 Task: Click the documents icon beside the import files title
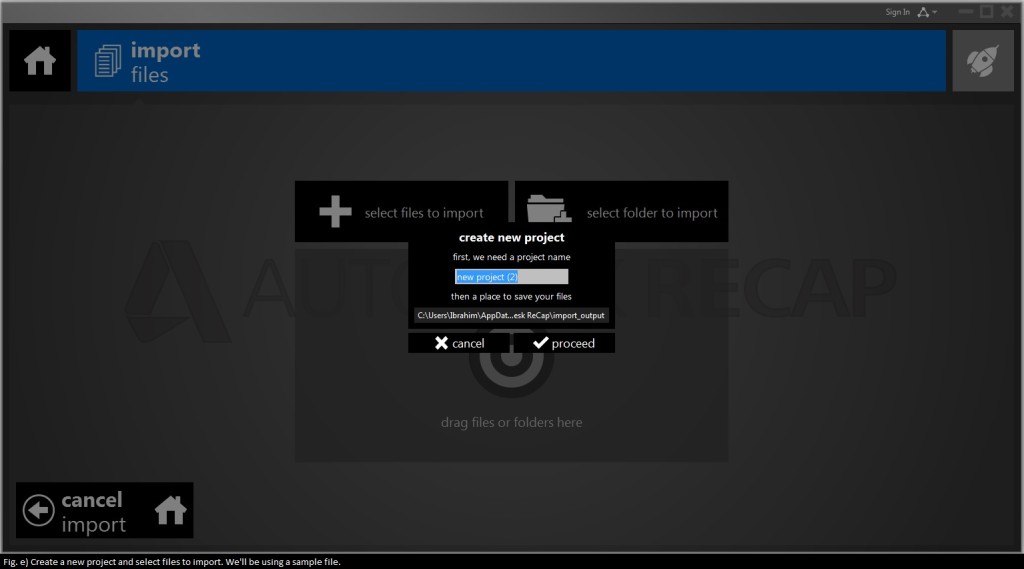(x=106, y=62)
